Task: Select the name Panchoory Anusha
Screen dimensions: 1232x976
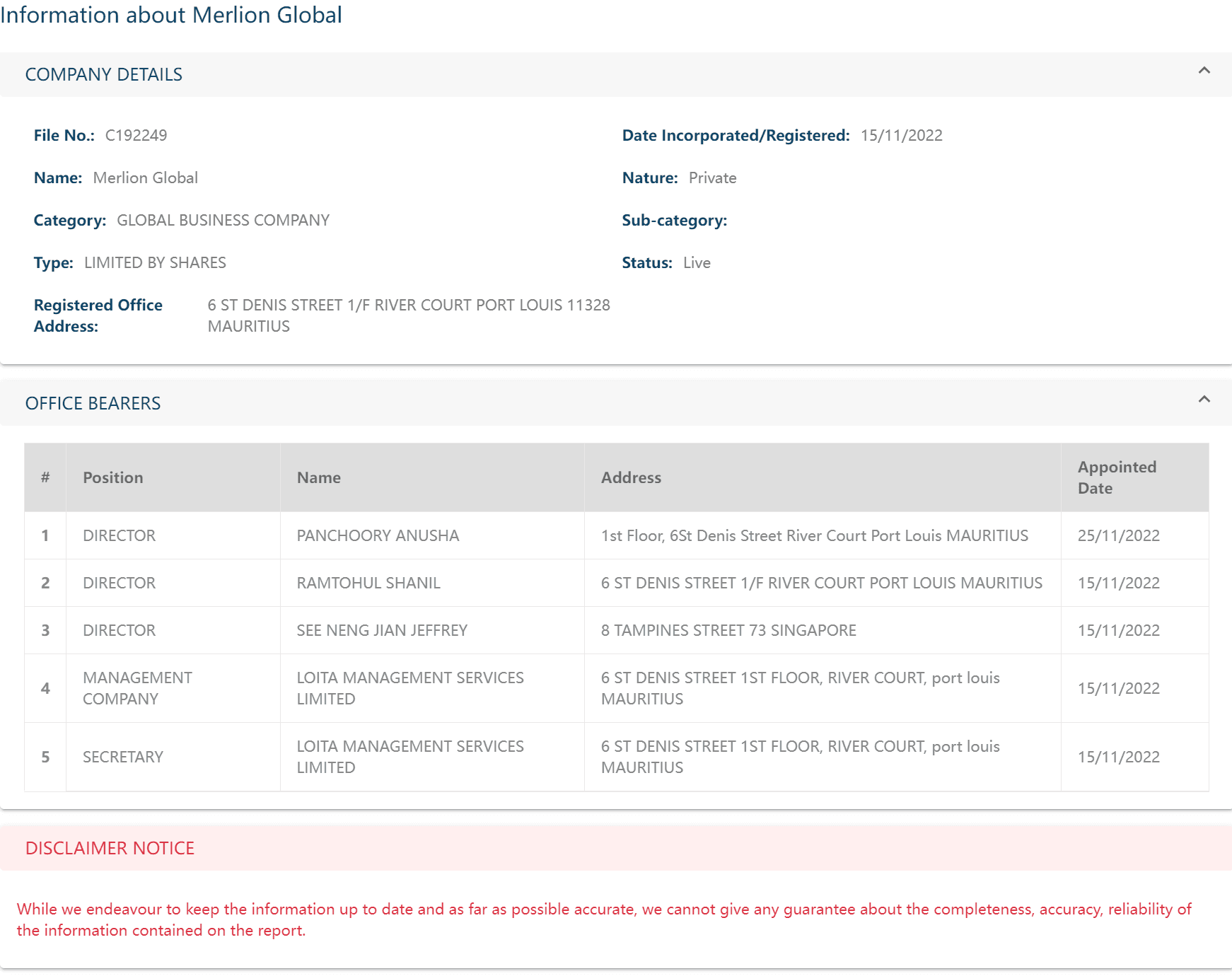Action: pos(378,535)
